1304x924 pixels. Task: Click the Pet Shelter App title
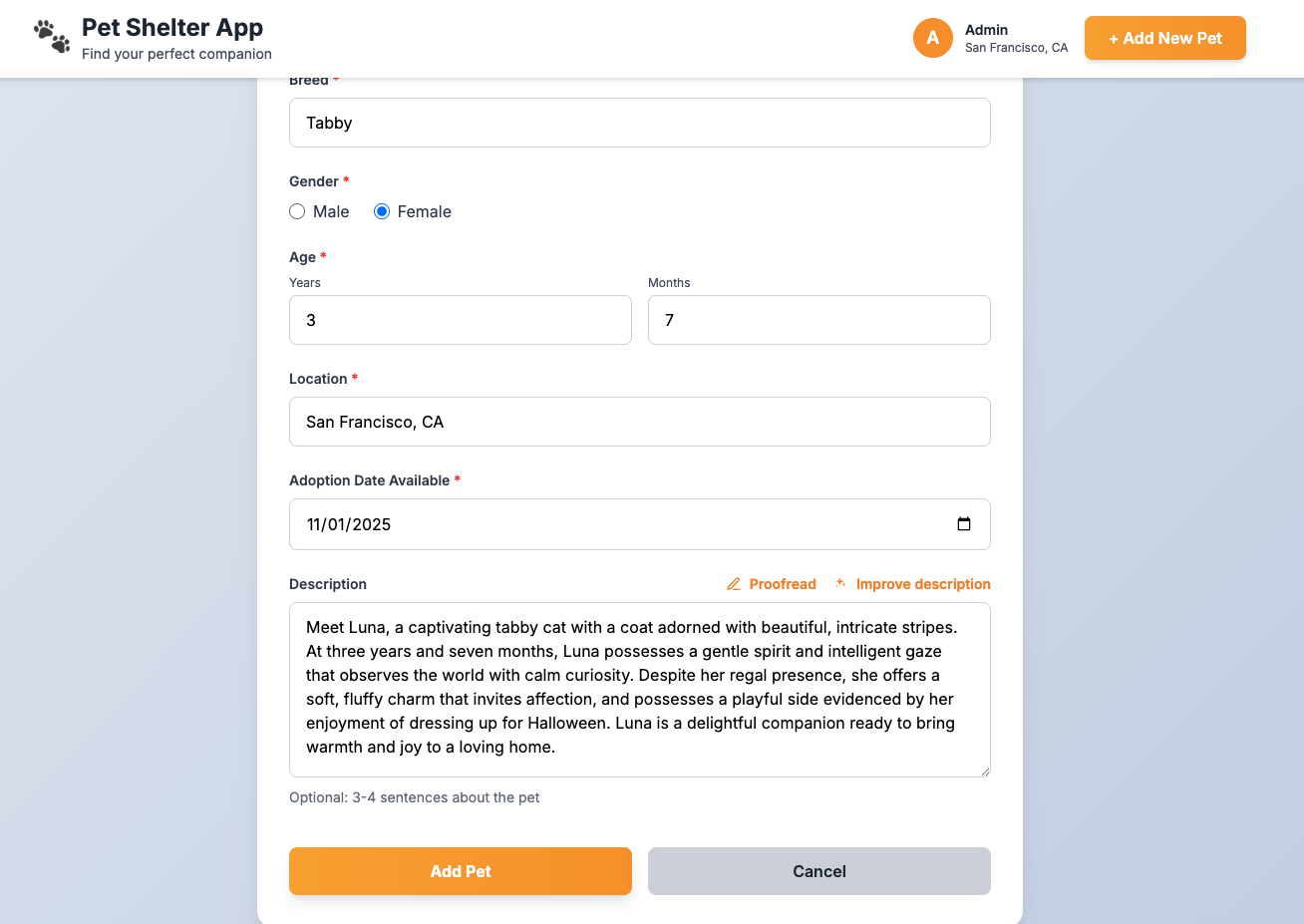172,27
